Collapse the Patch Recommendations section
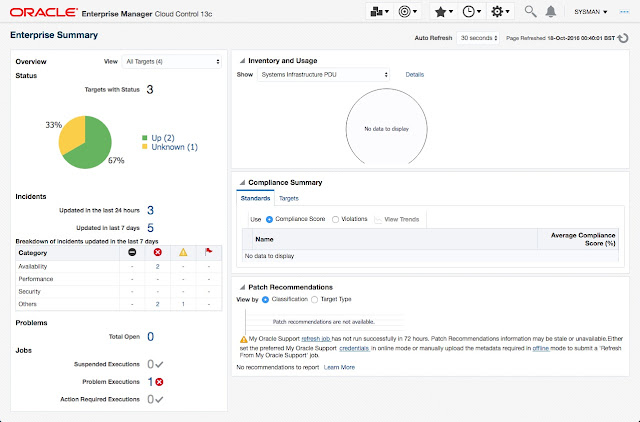 (x=242, y=287)
